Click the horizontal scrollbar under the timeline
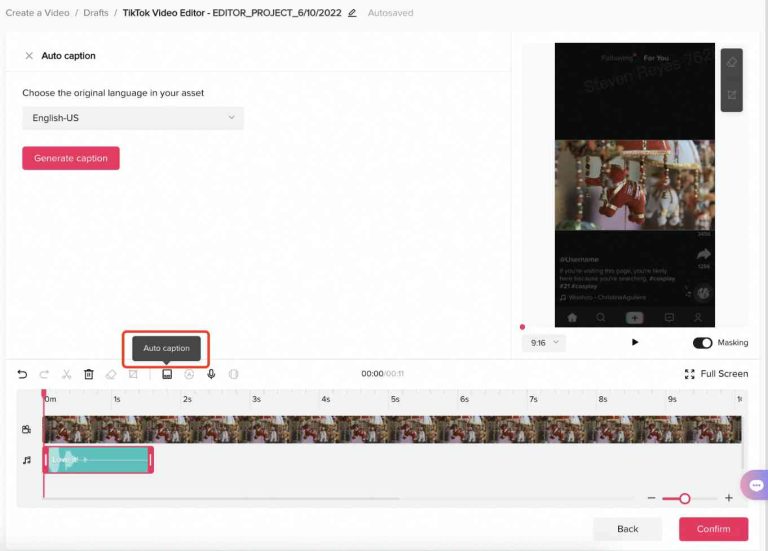The height and width of the screenshot is (551, 768). [221, 499]
